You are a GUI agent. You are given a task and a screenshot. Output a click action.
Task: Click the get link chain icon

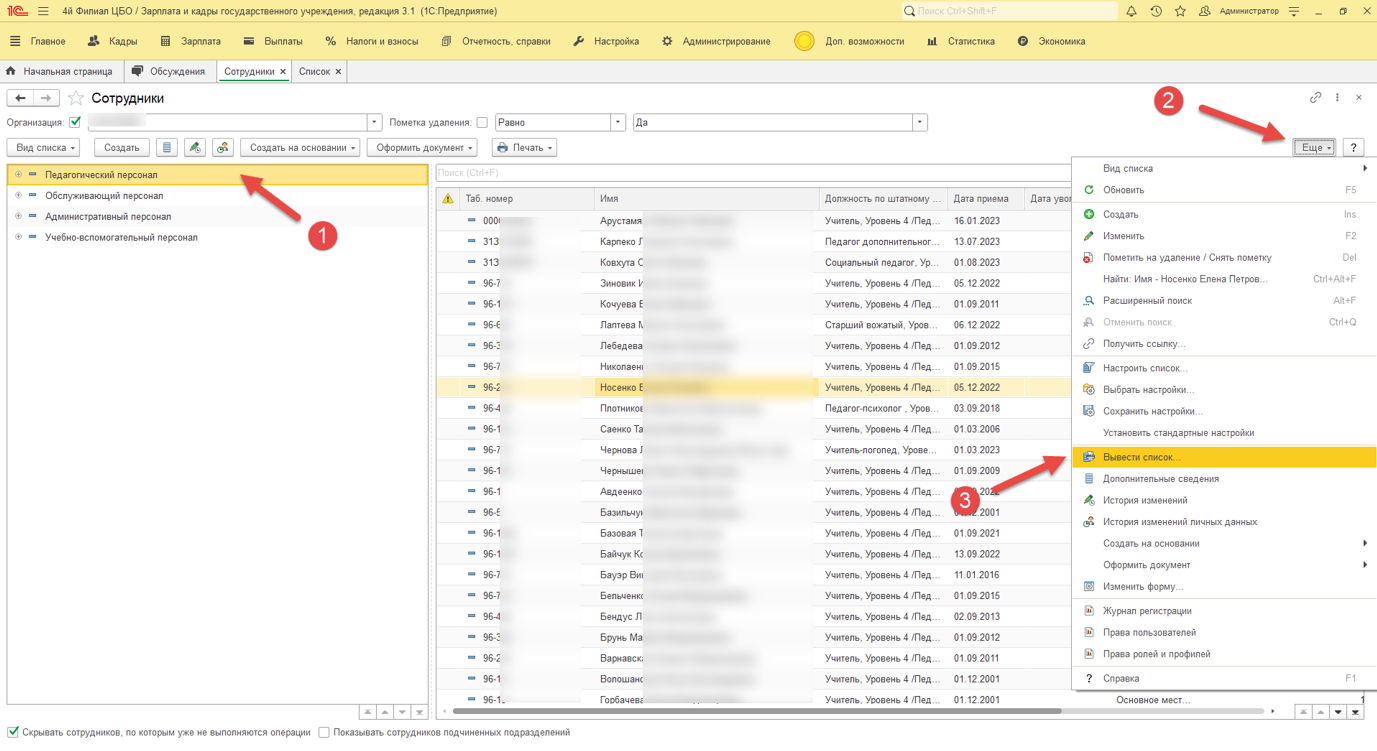[x=1315, y=98]
